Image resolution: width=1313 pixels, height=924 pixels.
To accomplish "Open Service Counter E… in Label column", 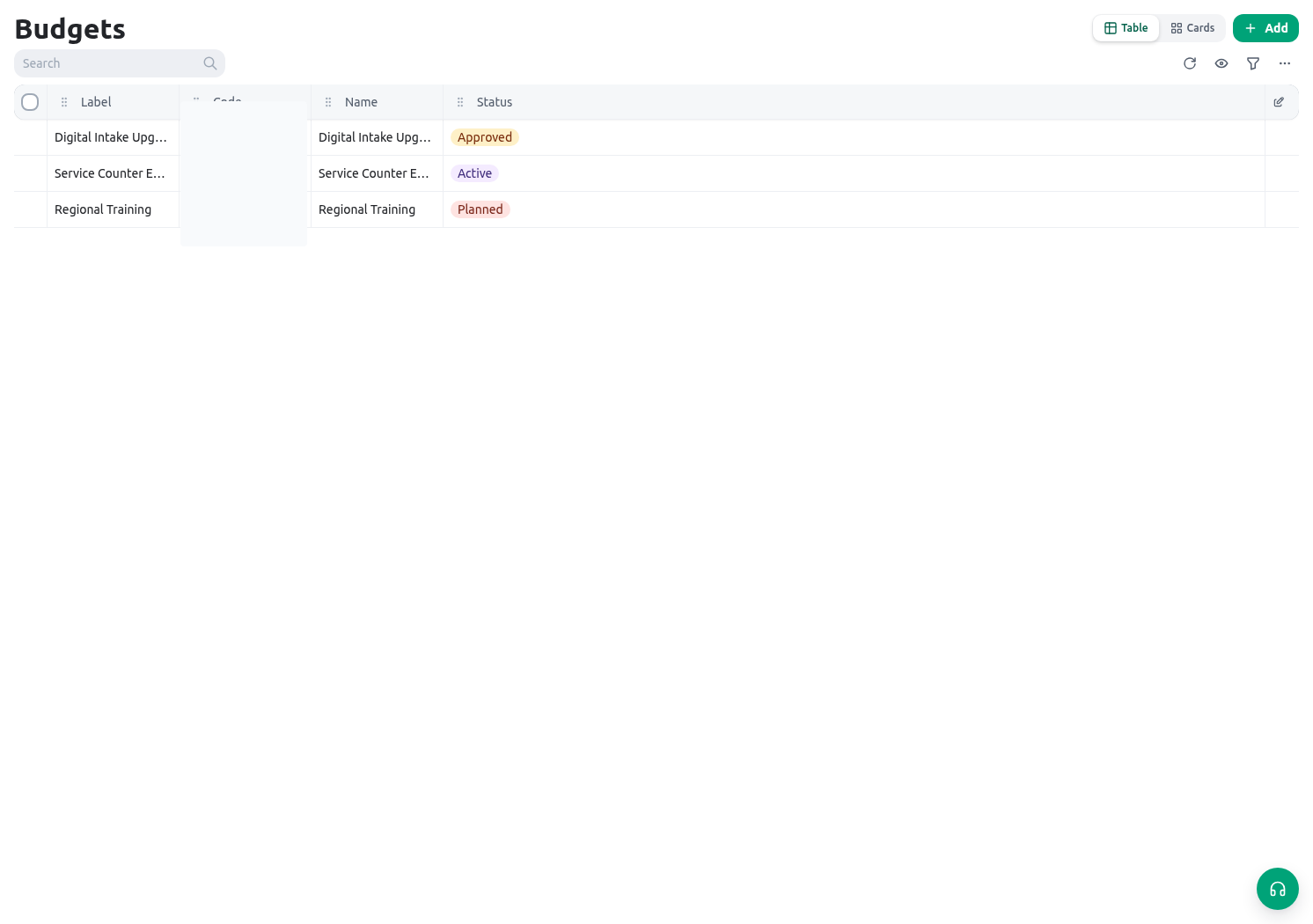I will (110, 173).
